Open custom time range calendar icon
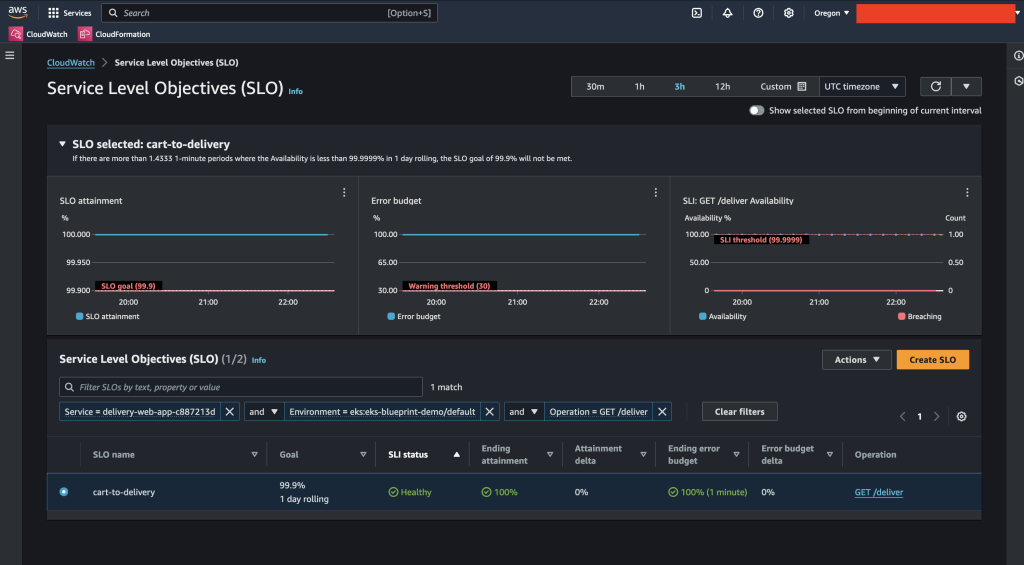 coord(802,86)
